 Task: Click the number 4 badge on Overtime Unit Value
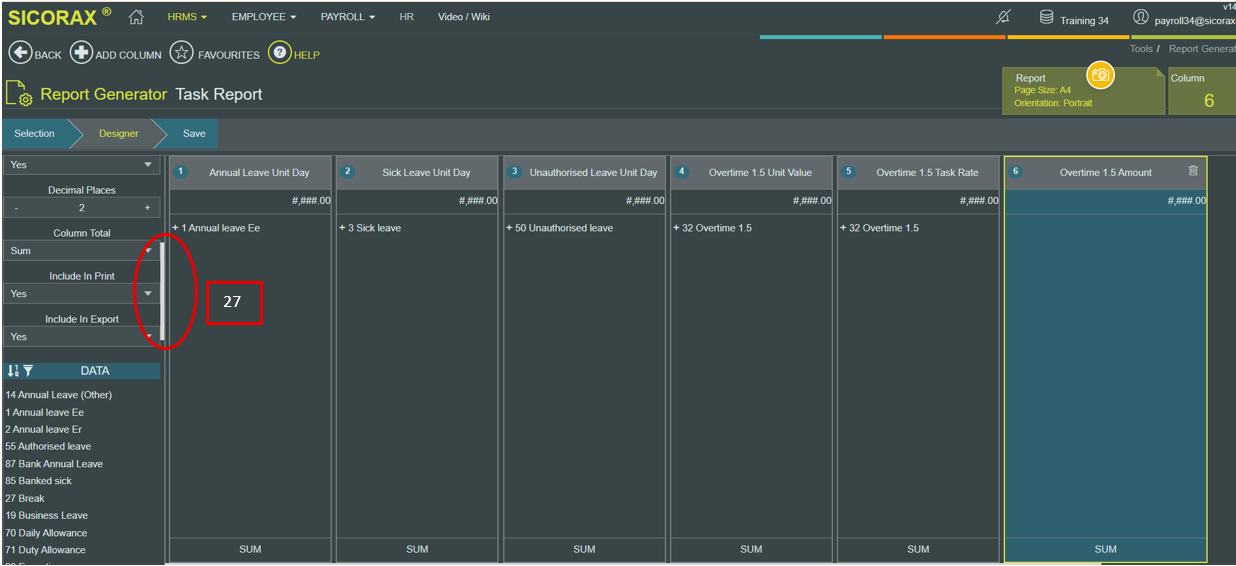[x=682, y=172]
